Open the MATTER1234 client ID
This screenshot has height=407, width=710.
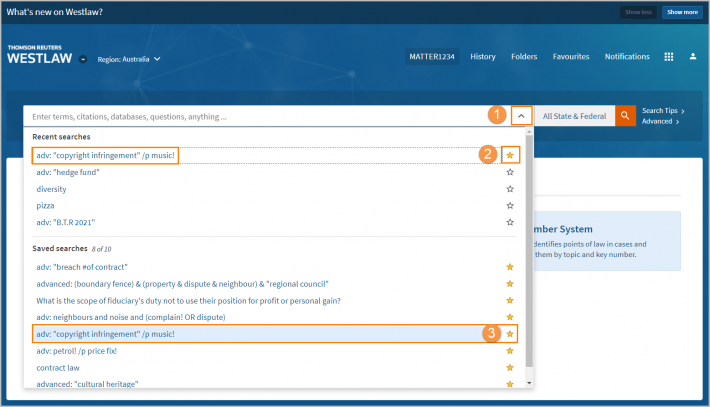click(x=432, y=57)
